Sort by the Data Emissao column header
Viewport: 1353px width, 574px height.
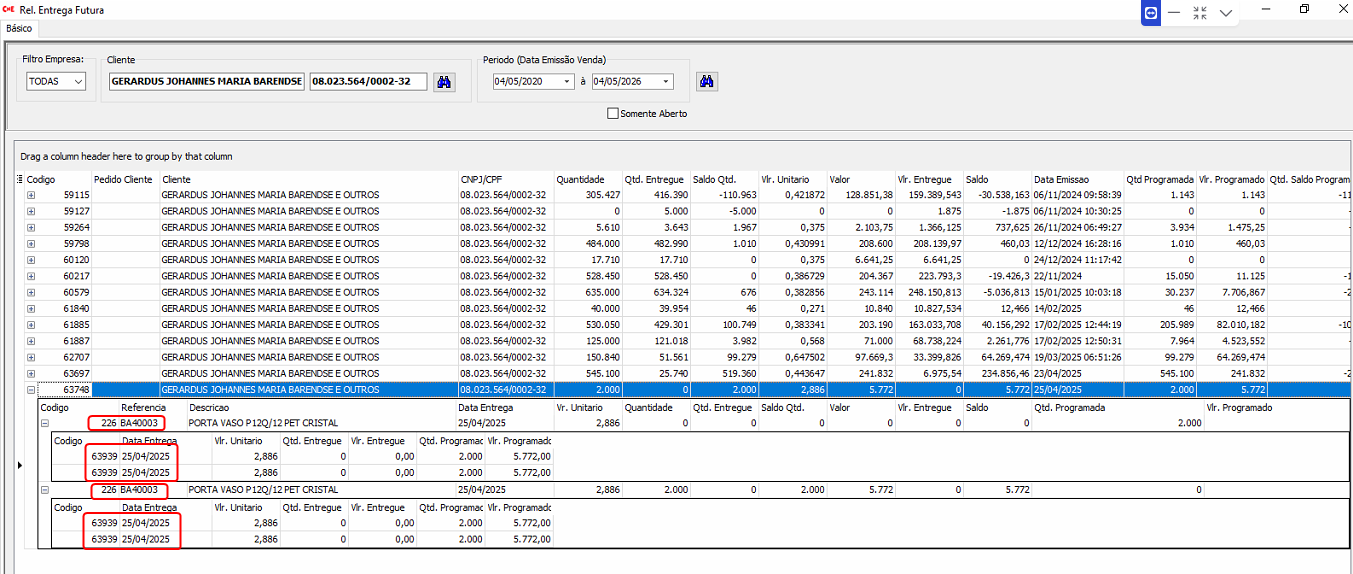1060,179
